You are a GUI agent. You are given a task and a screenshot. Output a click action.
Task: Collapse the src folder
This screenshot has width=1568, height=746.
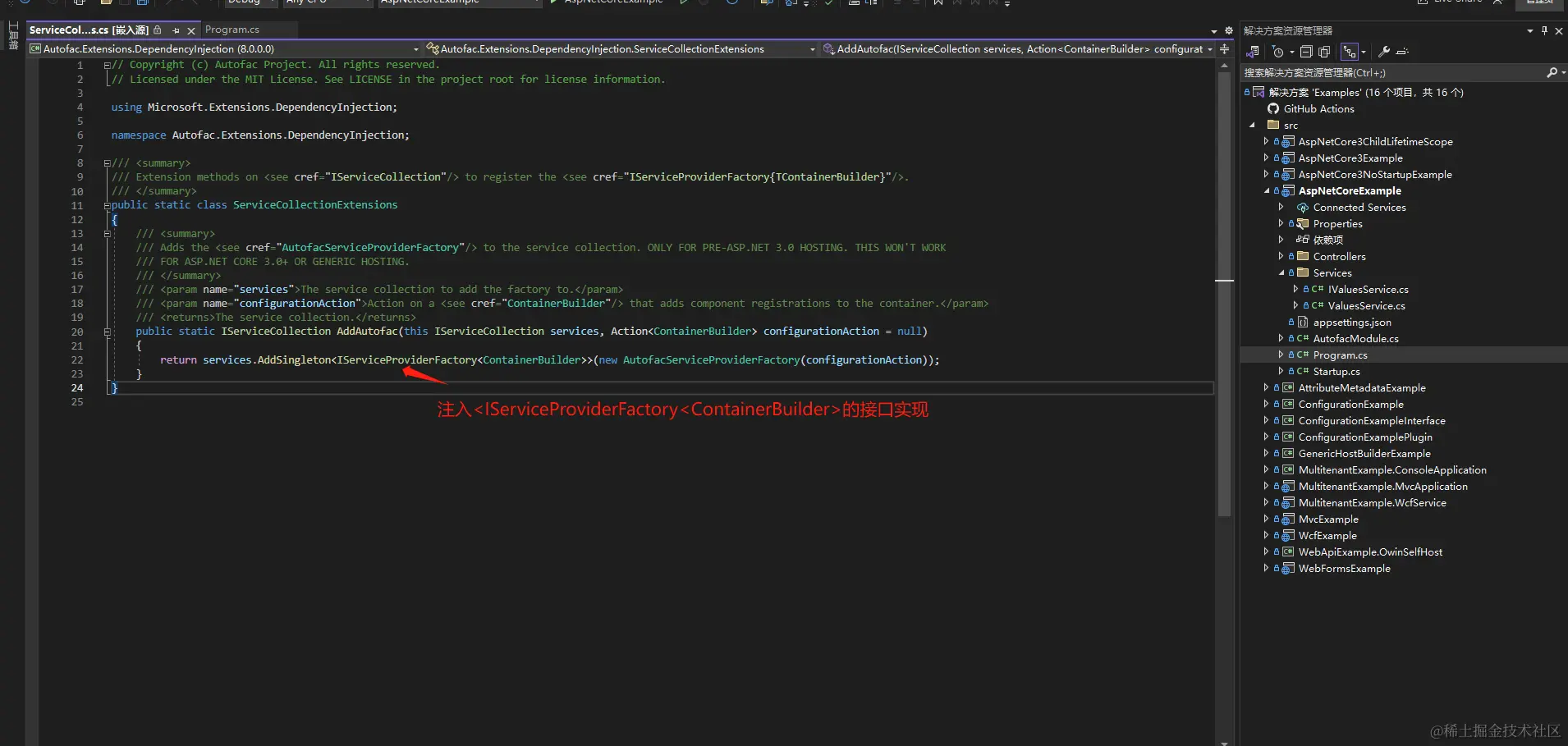(1252, 126)
